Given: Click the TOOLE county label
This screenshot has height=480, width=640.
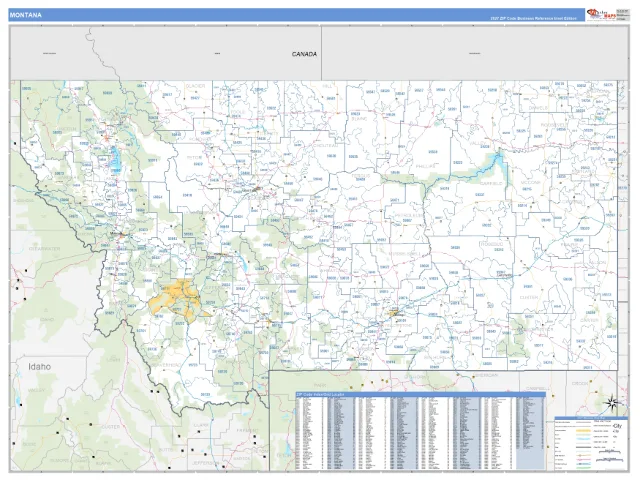Looking at the screenshot, I should 238,111.
